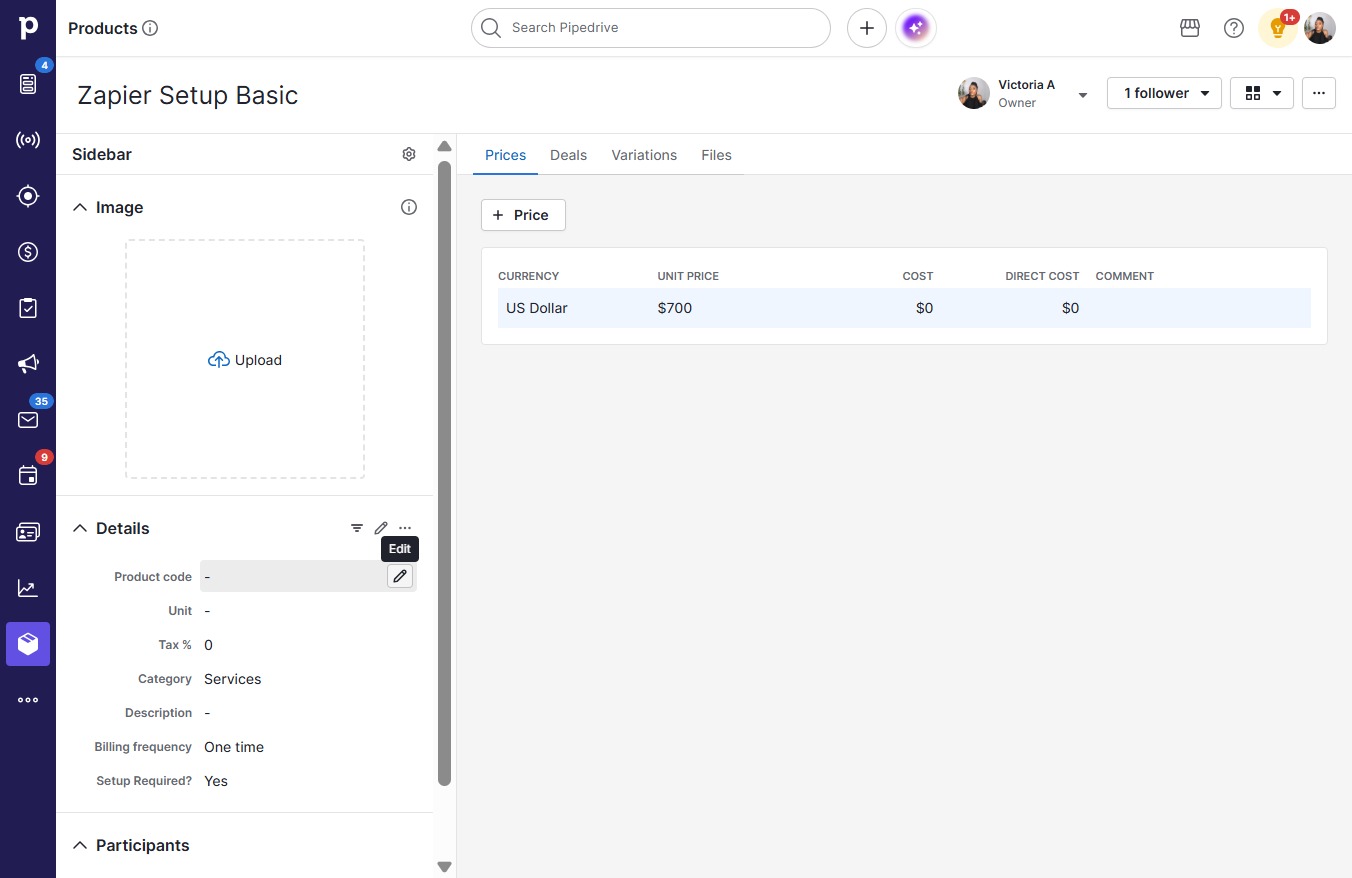Click the UNIT PRICE column header
This screenshot has height=878, width=1352.
(688, 276)
